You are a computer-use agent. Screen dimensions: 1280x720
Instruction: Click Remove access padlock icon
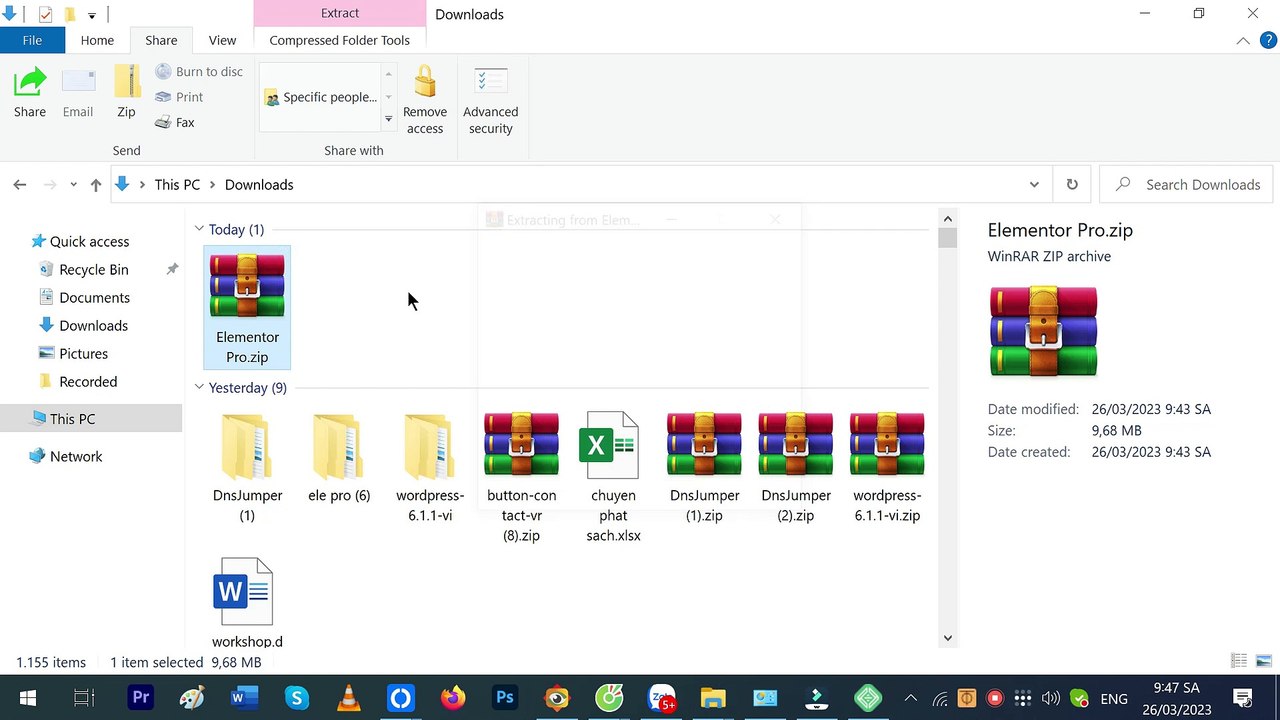pyautogui.click(x=425, y=100)
